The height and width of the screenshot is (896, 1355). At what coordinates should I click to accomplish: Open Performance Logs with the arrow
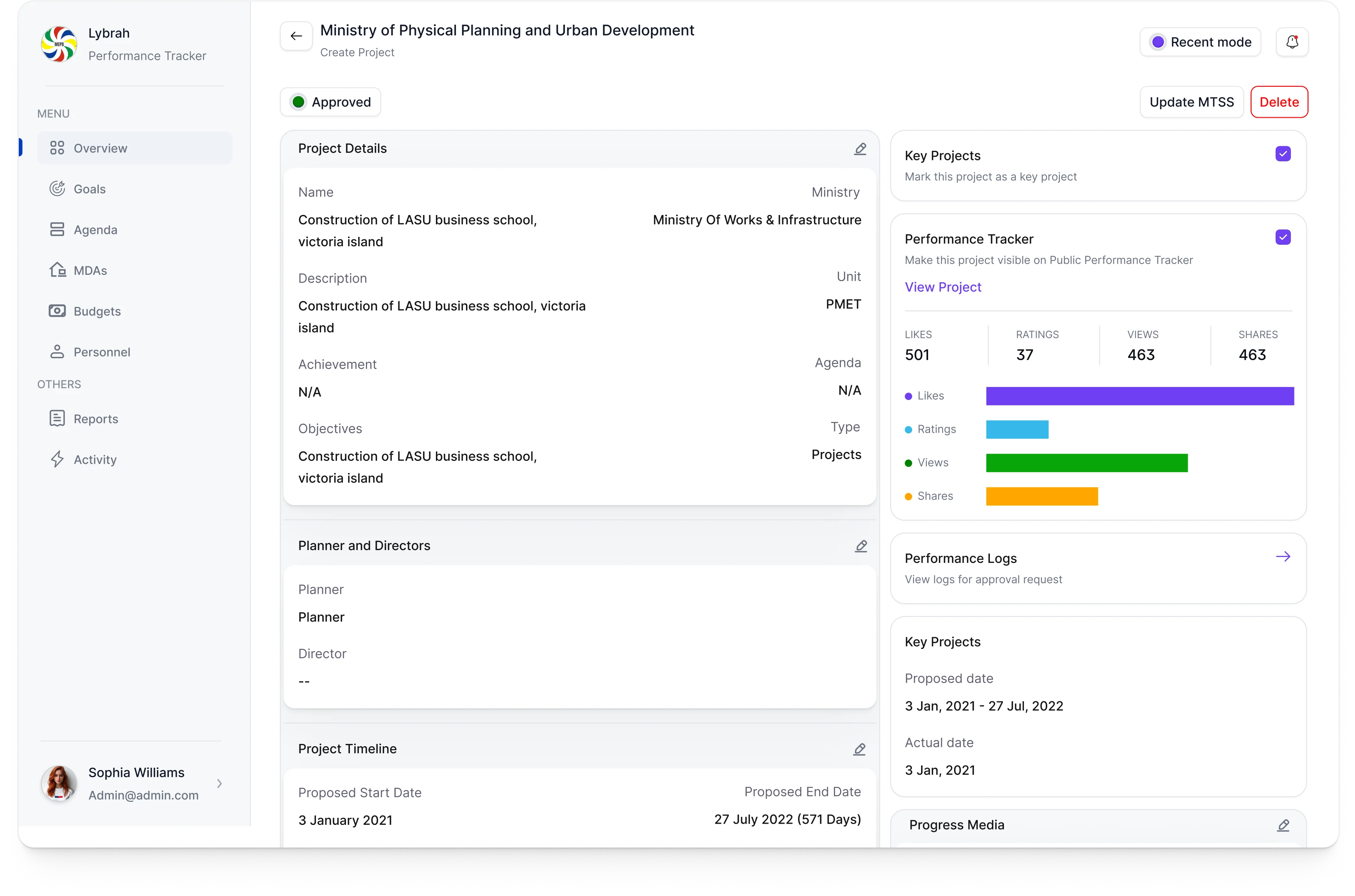[x=1283, y=557]
